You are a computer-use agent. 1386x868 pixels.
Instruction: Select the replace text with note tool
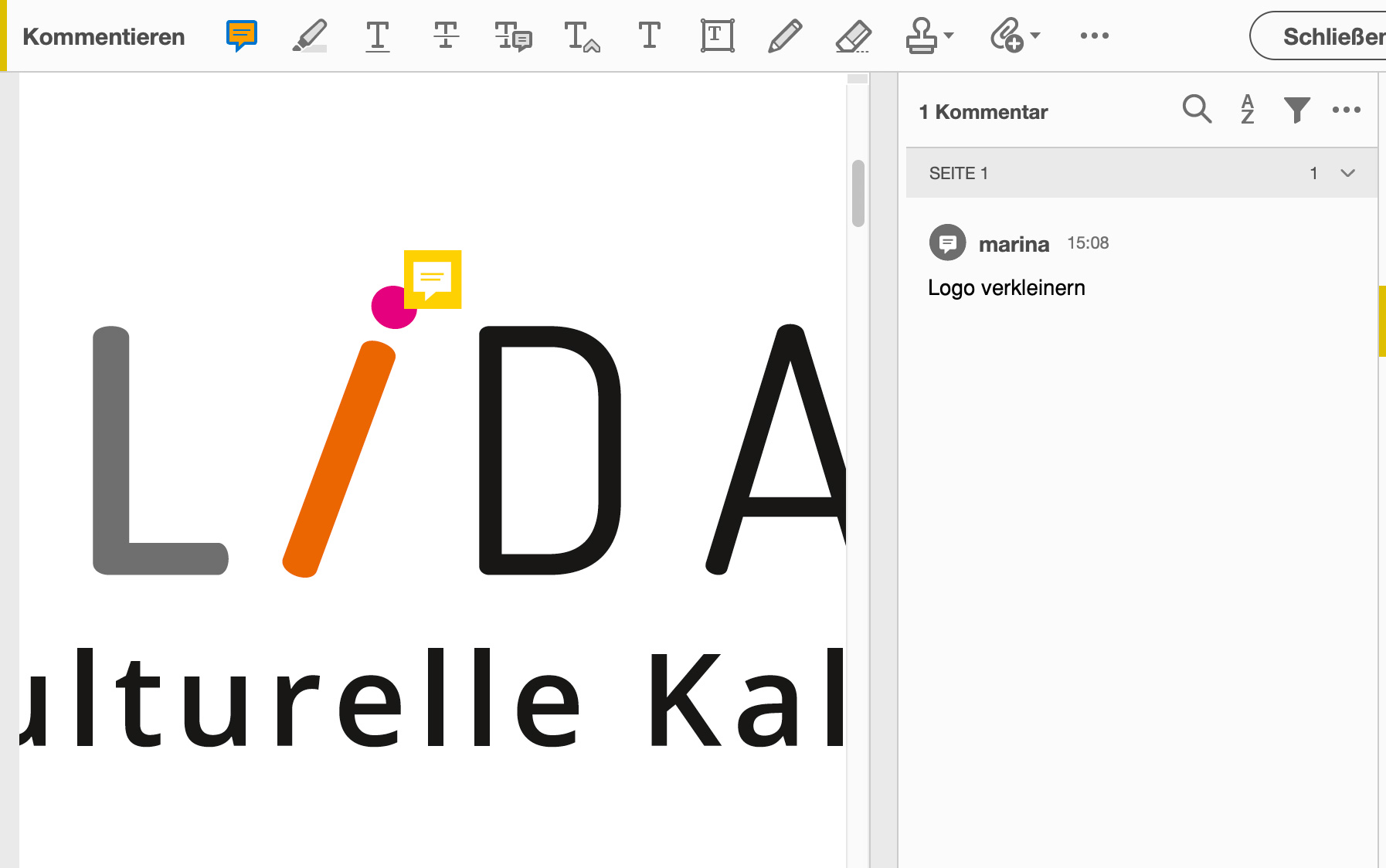pos(513,36)
